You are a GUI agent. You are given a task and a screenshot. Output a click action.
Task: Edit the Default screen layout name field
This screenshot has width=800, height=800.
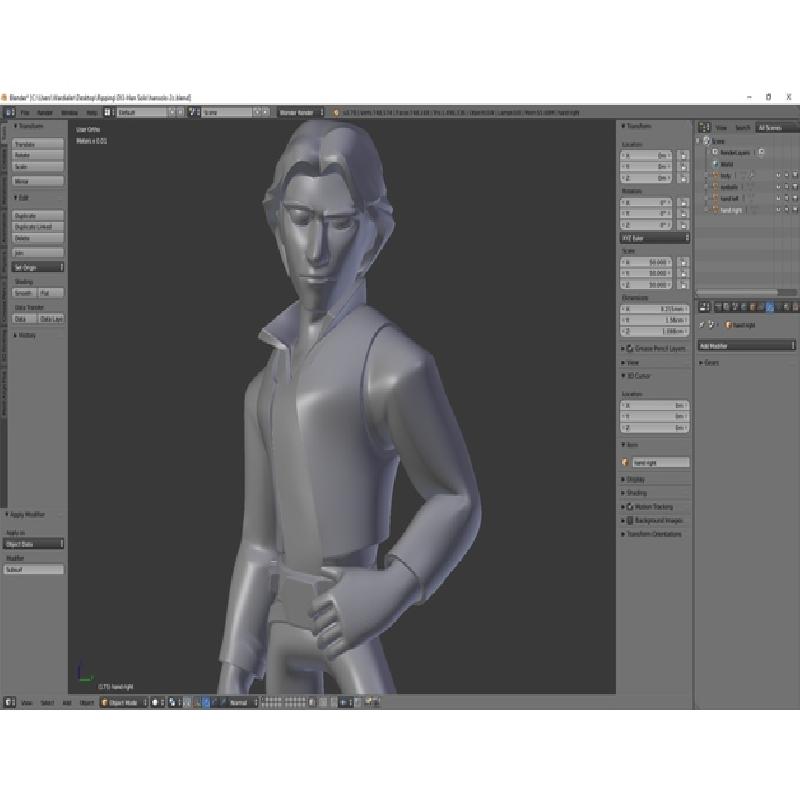coord(141,112)
